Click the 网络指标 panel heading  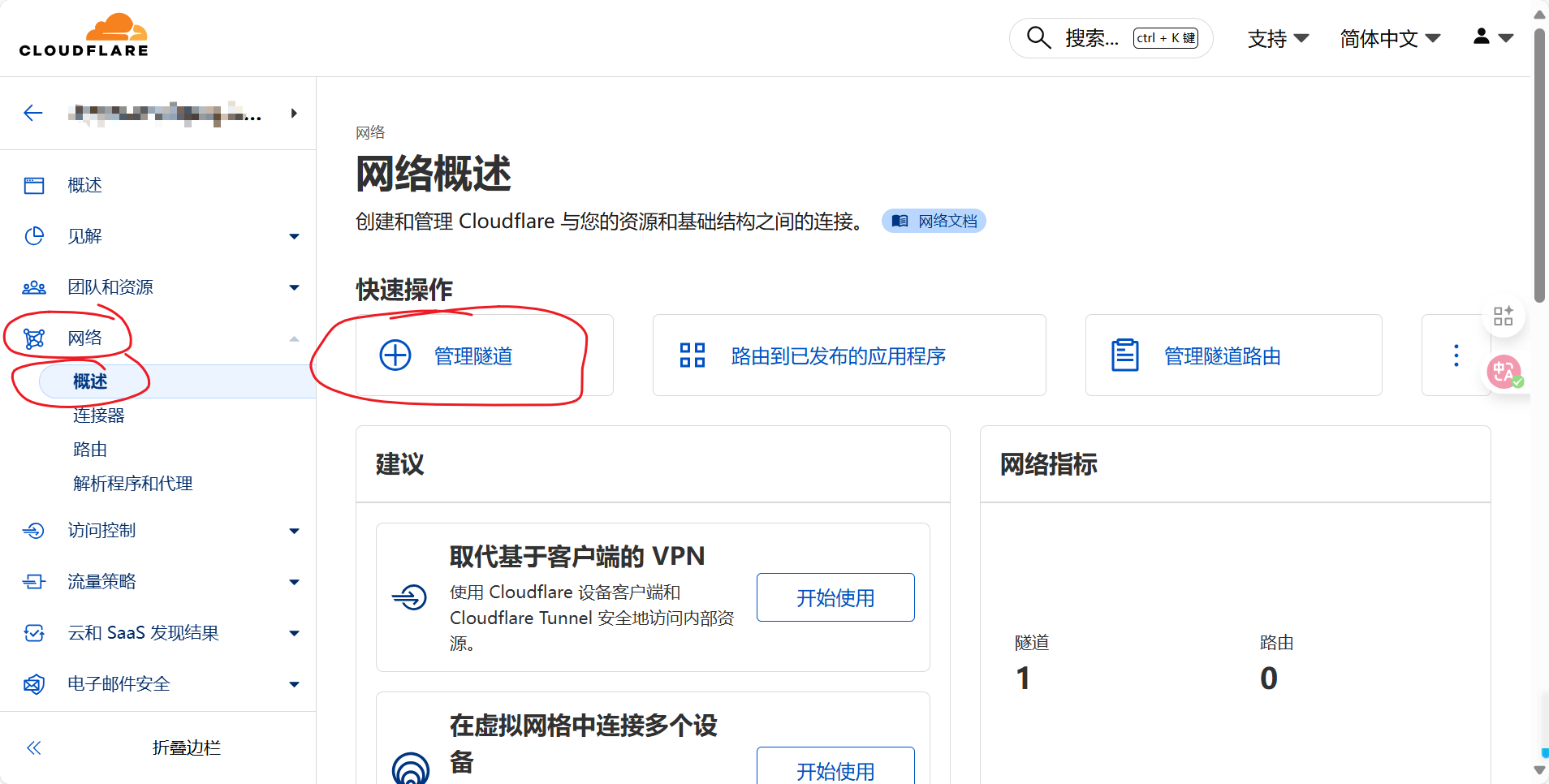[1049, 464]
